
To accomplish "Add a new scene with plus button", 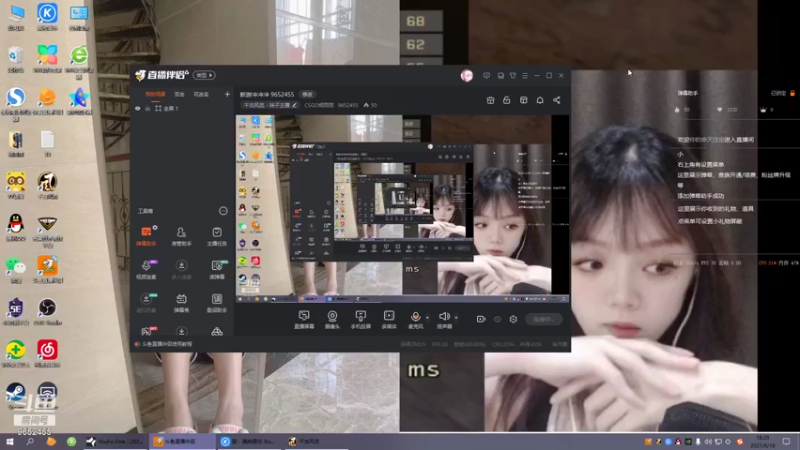I will pos(227,94).
